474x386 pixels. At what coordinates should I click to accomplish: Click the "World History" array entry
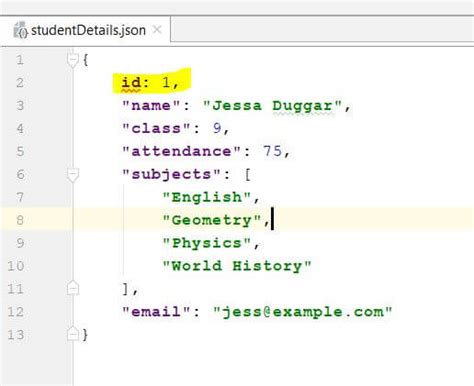click(237, 266)
